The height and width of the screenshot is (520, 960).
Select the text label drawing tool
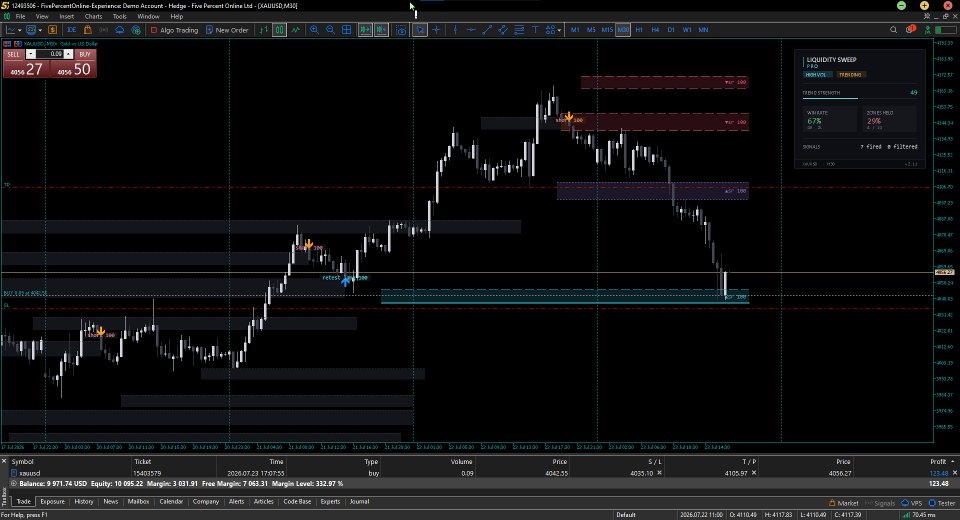[534, 29]
